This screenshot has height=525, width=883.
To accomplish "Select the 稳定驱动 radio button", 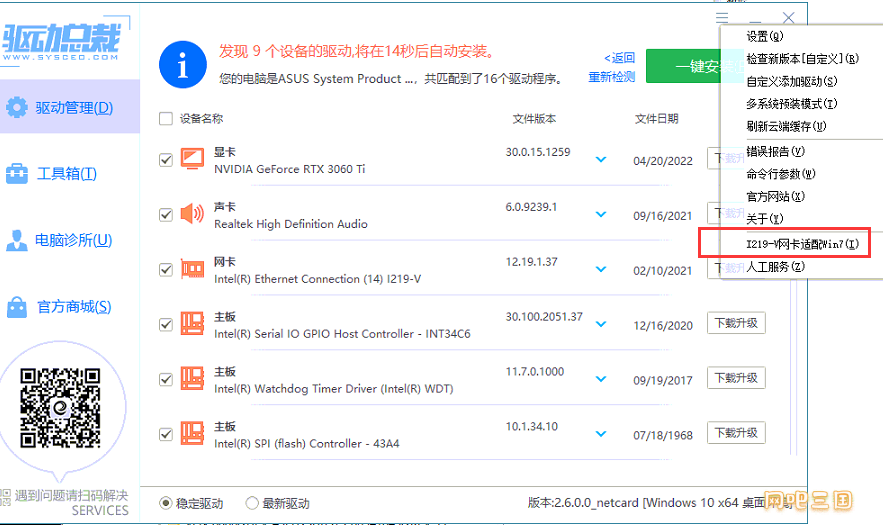I will [x=166, y=502].
